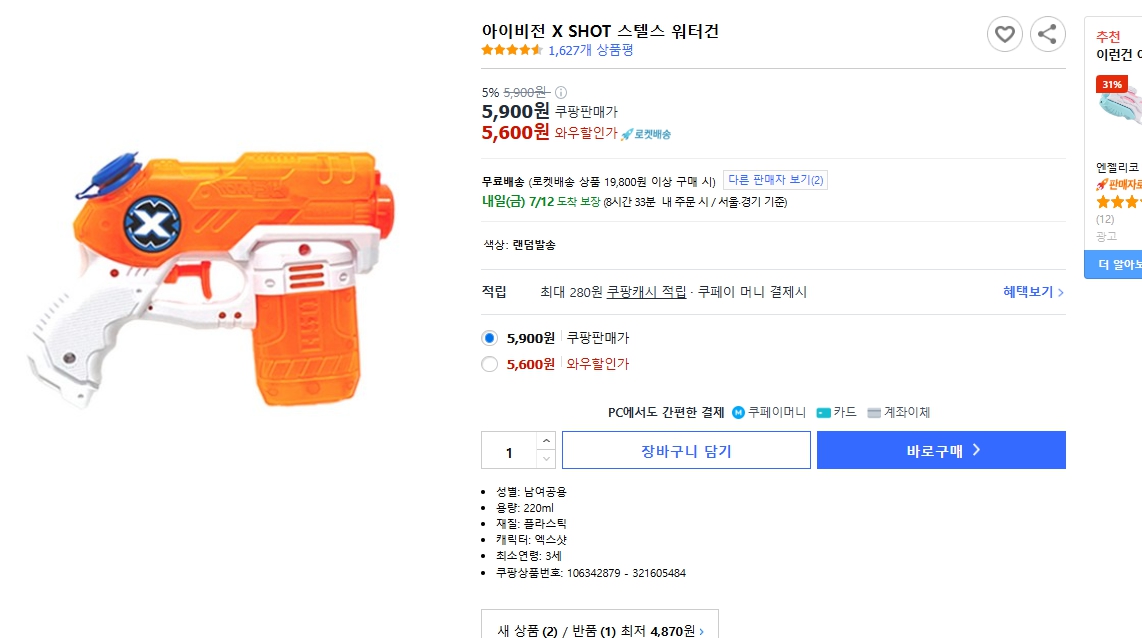The height and width of the screenshot is (638, 1142).
Task: Click the star rating icons
Action: point(512,50)
